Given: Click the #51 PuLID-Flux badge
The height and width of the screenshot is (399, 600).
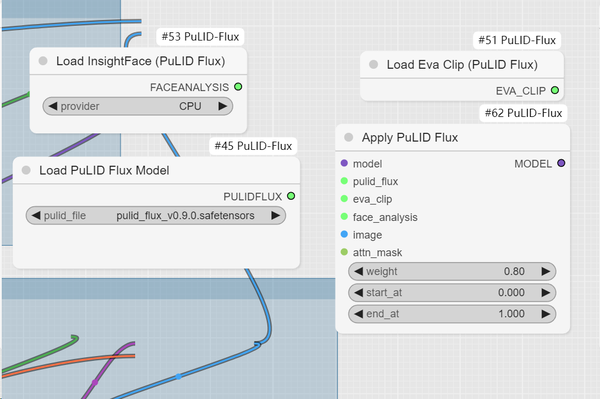Looking at the screenshot, I should coord(517,40).
